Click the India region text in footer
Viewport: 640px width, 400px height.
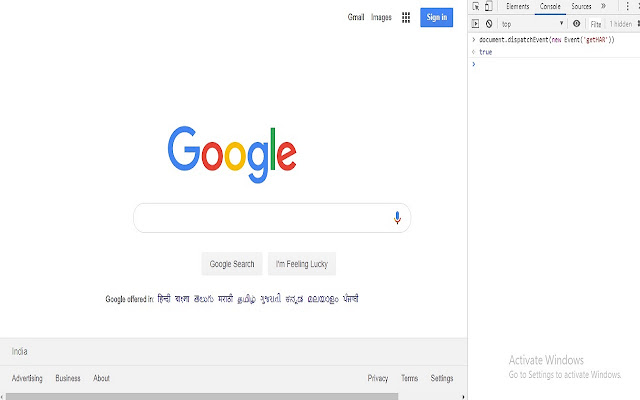point(19,351)
